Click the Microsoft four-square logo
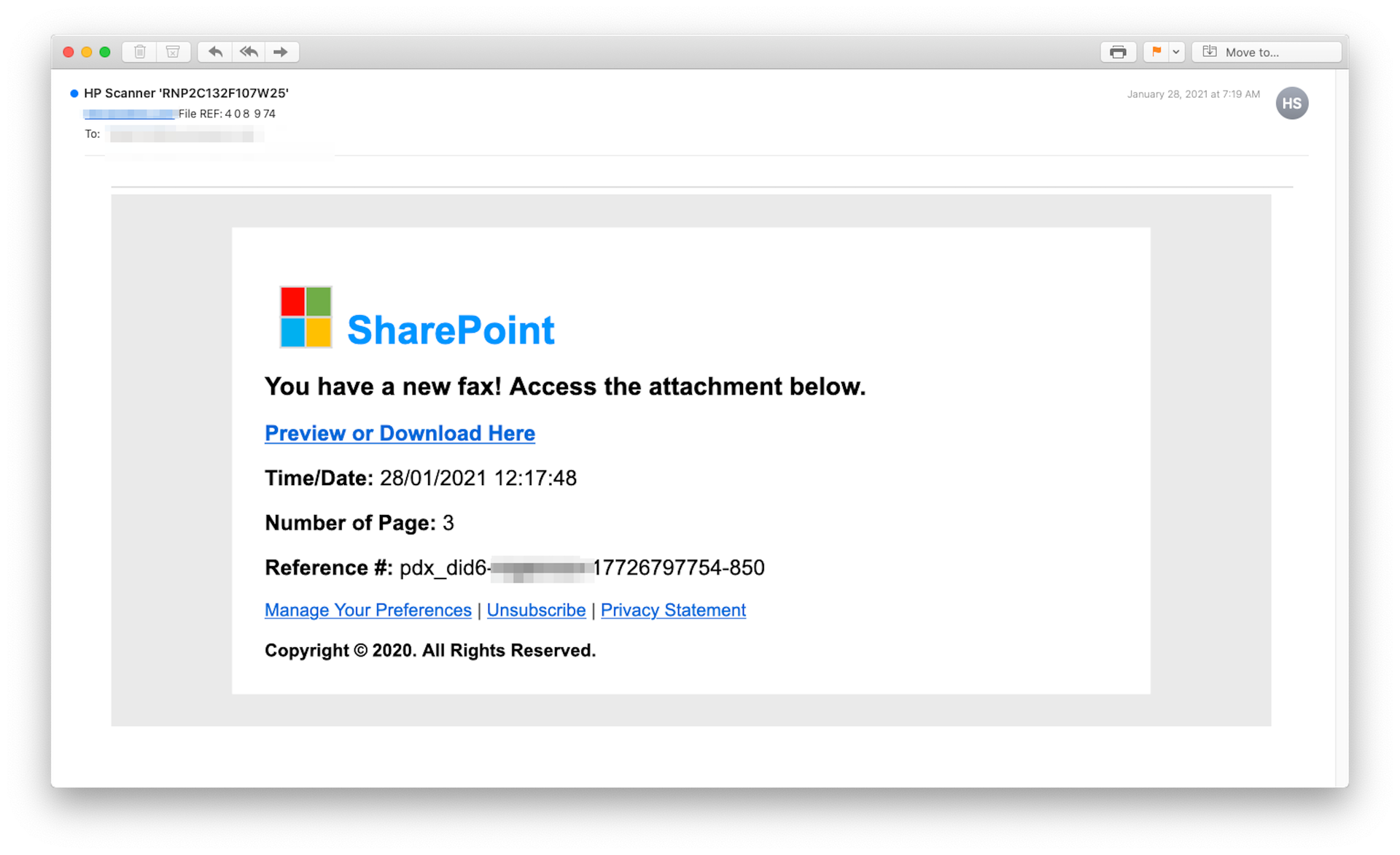This screenshot has width=1400, height=855. click(306, 317)
